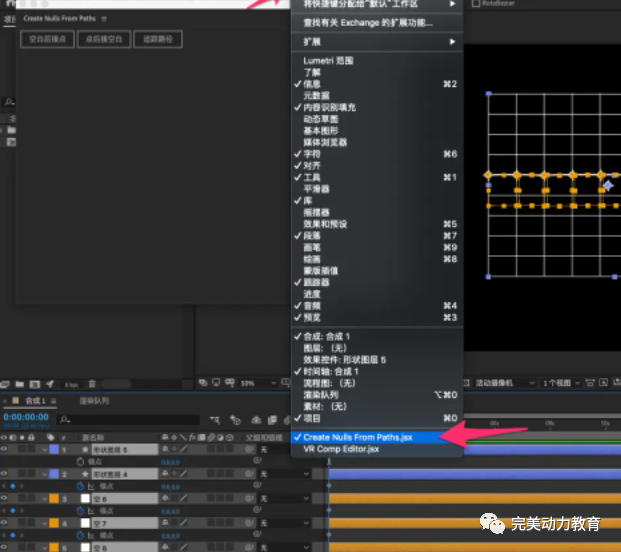Viewport: 621px width, 552px height.
Task: Click 查找有关 Exchange 的扩展功能 menu item
Action: 377,23
